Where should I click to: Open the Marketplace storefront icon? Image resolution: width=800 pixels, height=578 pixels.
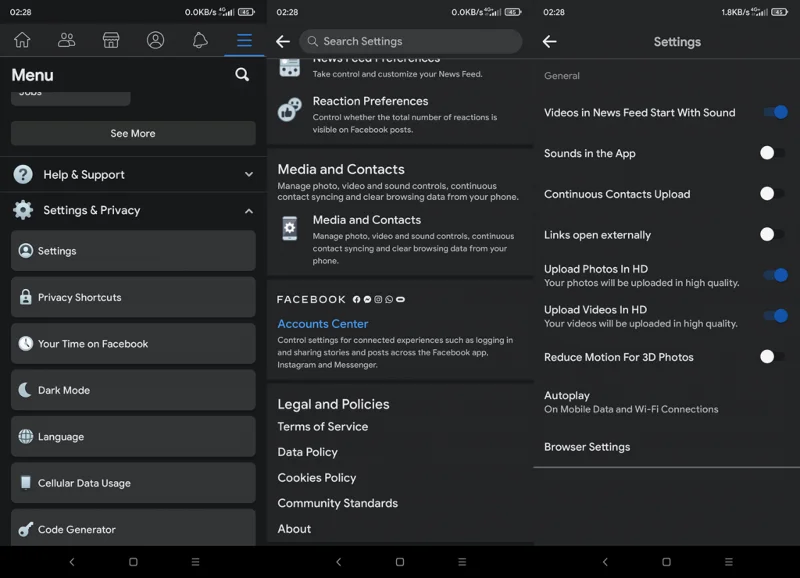[x=111, y=40]
